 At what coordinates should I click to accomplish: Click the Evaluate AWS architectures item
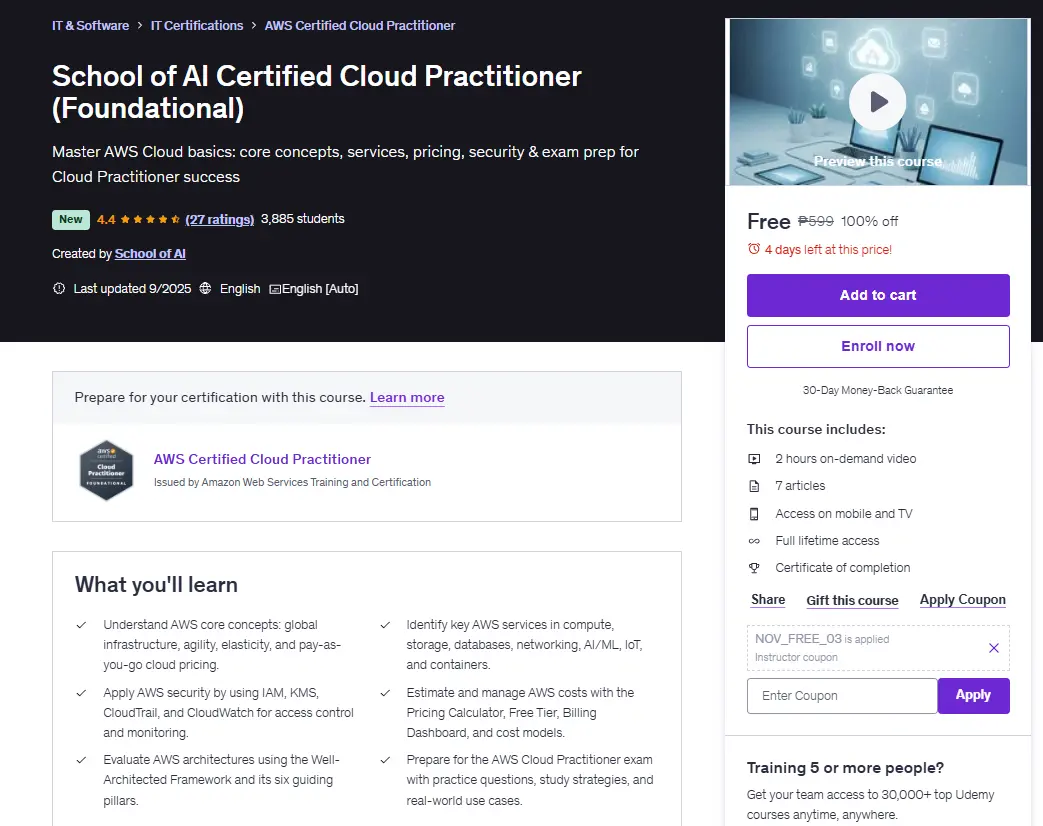[x=221, y=780]
